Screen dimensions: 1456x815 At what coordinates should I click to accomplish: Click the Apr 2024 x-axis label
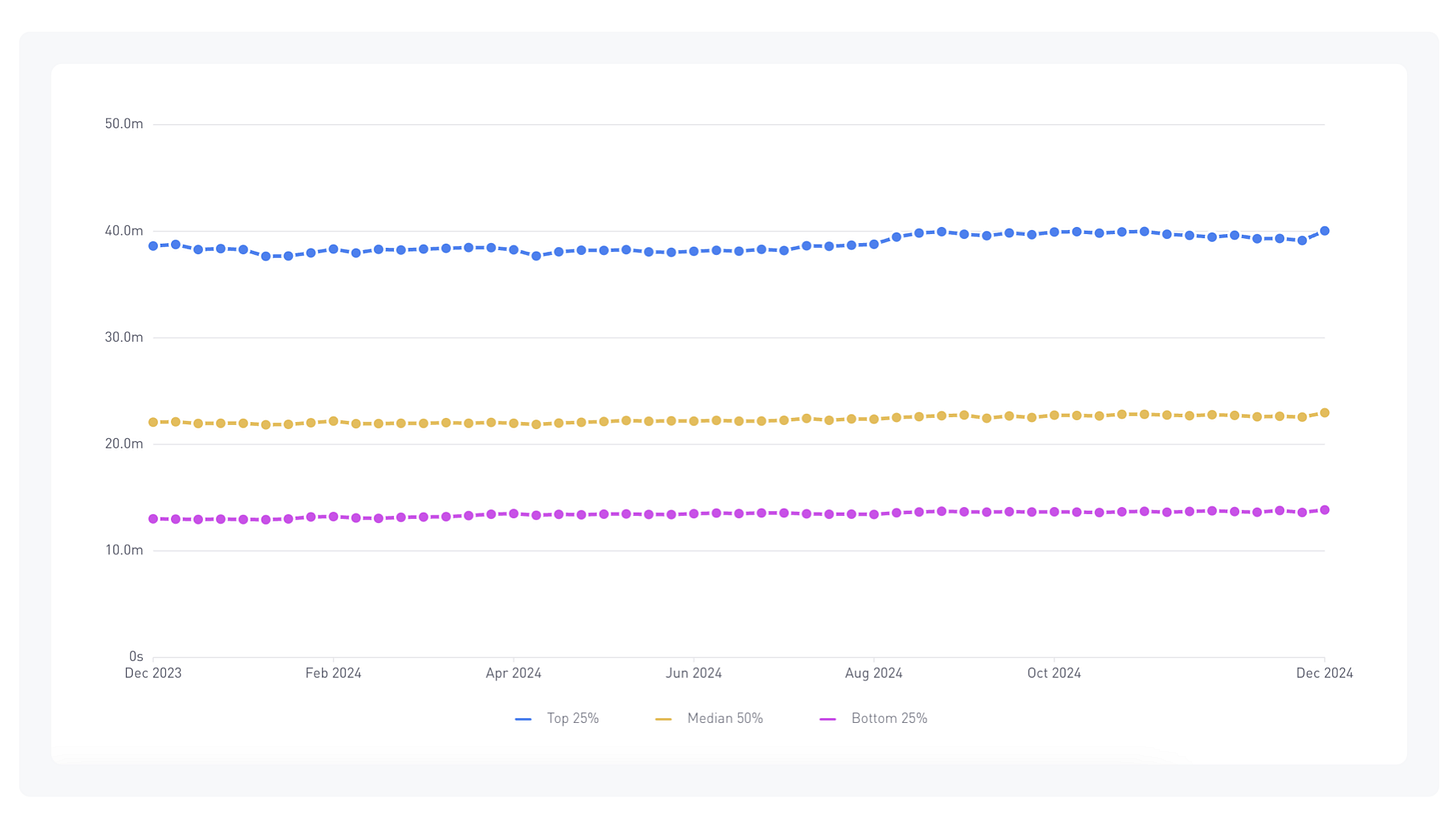514,674
